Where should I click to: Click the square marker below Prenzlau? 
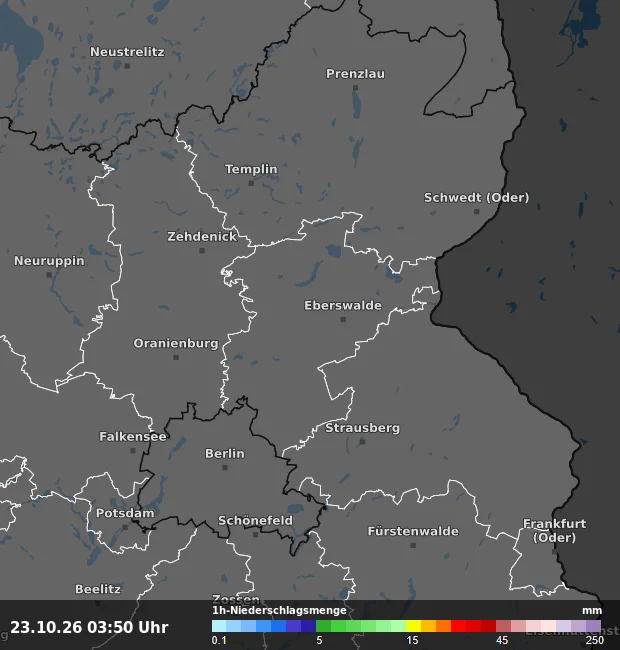(x=355, y=88)
